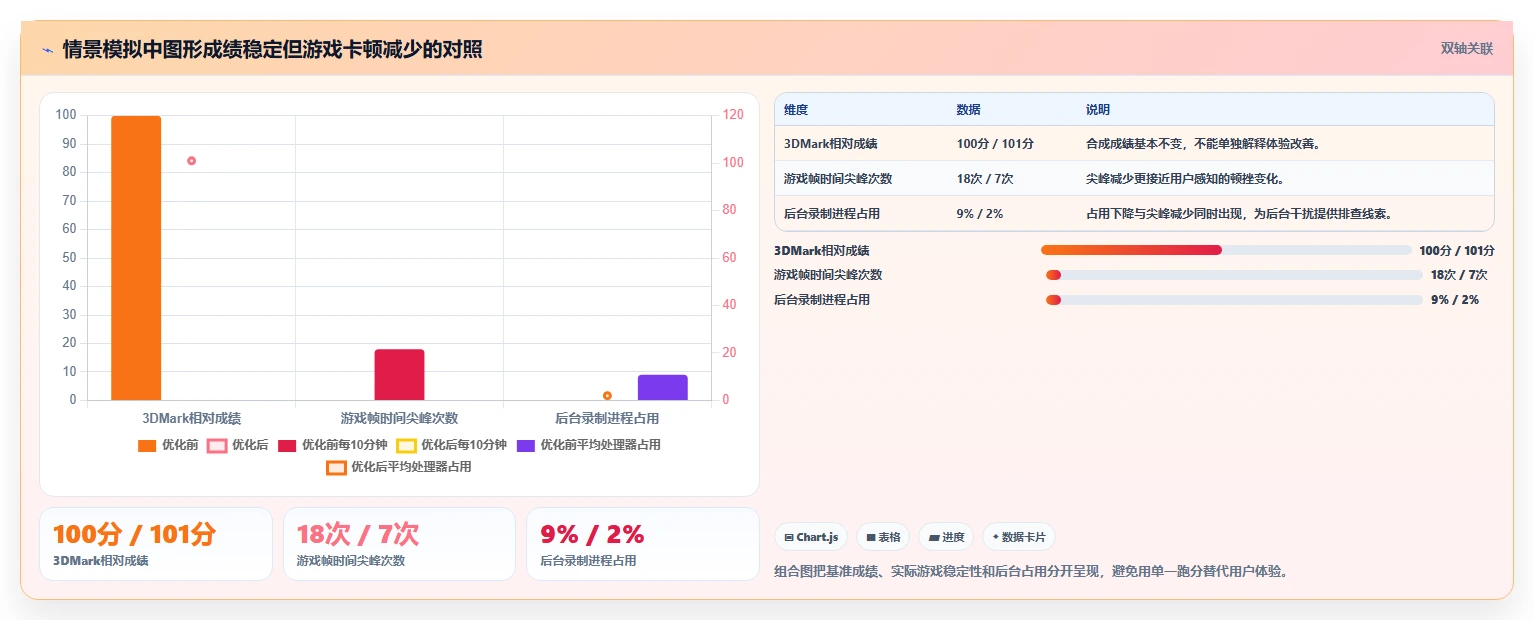The image size is (1534, 620).
Task: Select the Chart.js chip
Action: tap(811, 537)
